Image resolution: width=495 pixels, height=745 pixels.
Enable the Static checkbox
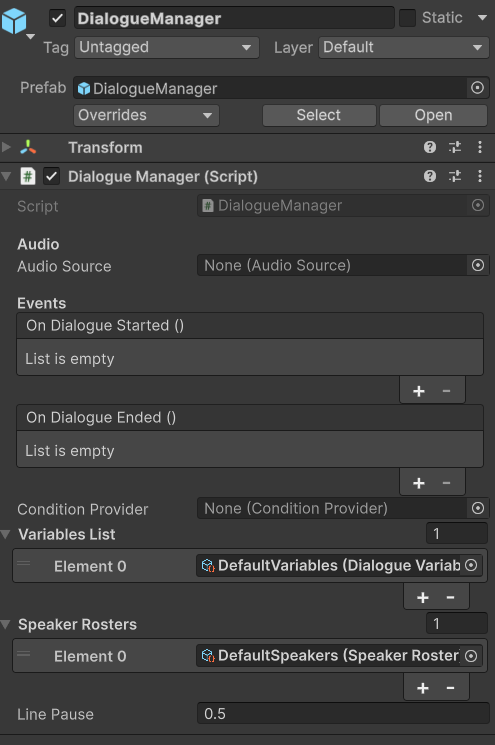[407, 18]
